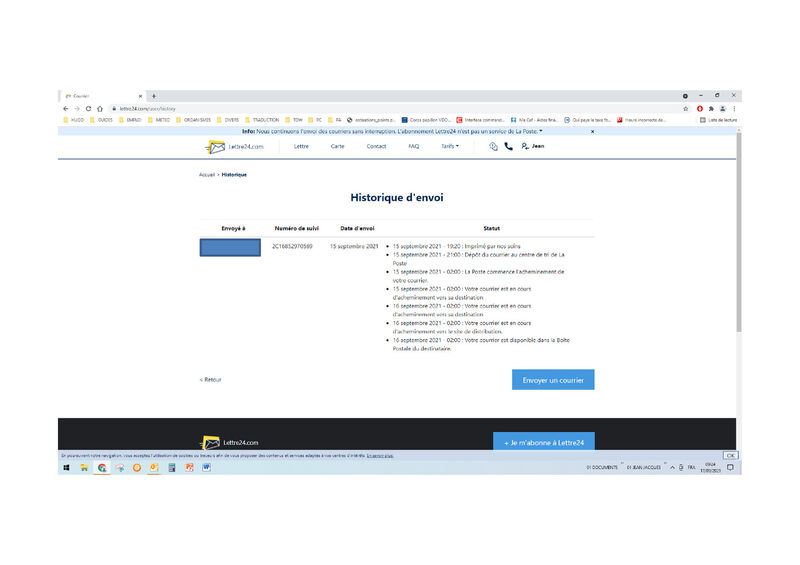Click the Retour link
The height and width of the screenshot is (565, 800).
[x=211, y=380]
